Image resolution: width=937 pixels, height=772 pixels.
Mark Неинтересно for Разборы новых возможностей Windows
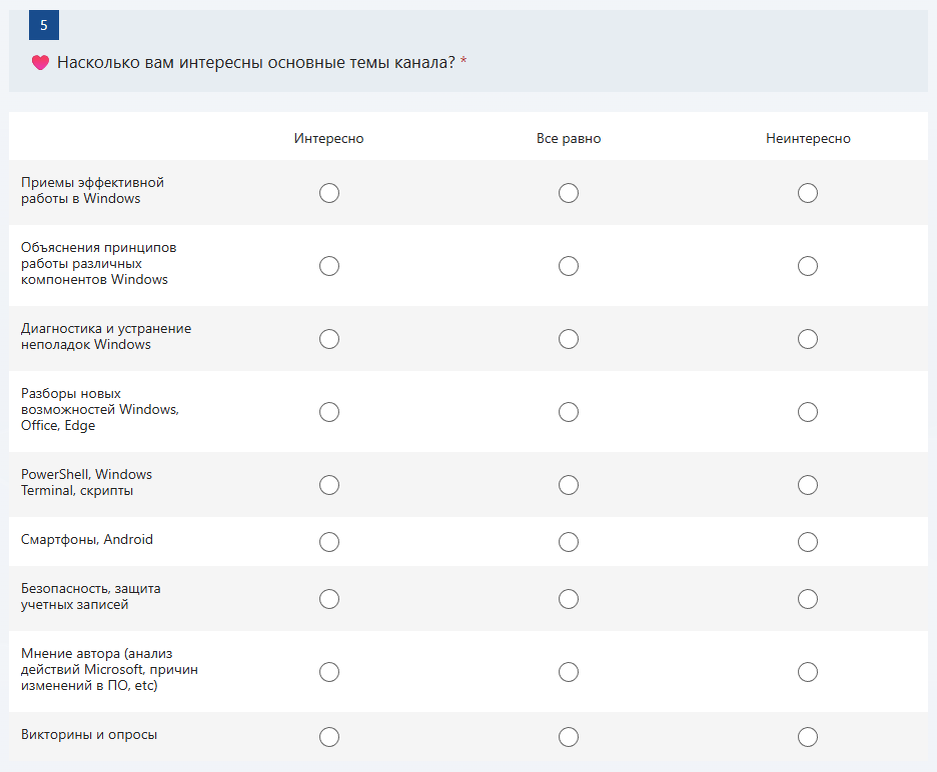[808, 412]
